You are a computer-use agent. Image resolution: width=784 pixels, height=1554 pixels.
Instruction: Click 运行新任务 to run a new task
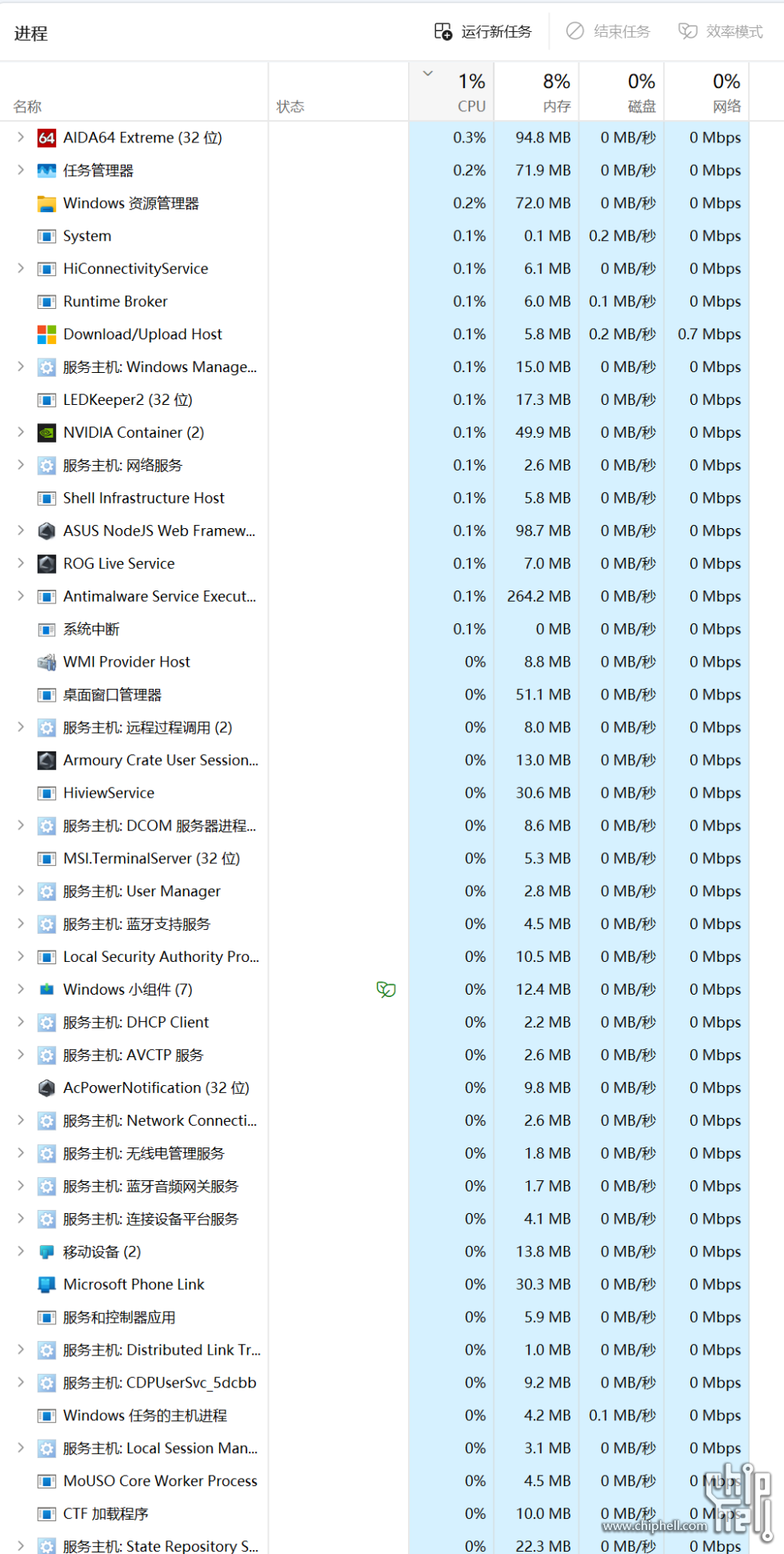(483, 32)
